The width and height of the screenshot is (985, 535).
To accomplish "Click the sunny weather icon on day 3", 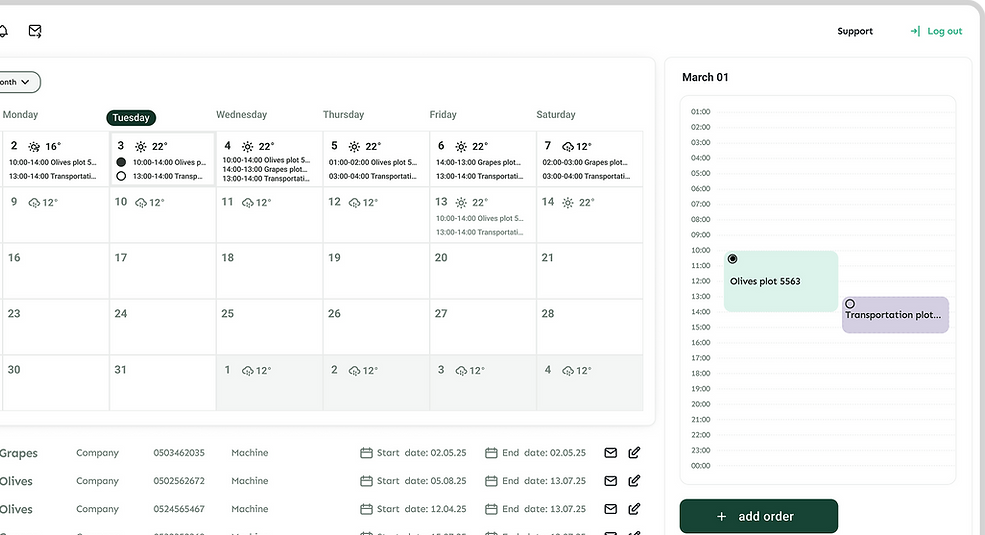I will (141, 147).
